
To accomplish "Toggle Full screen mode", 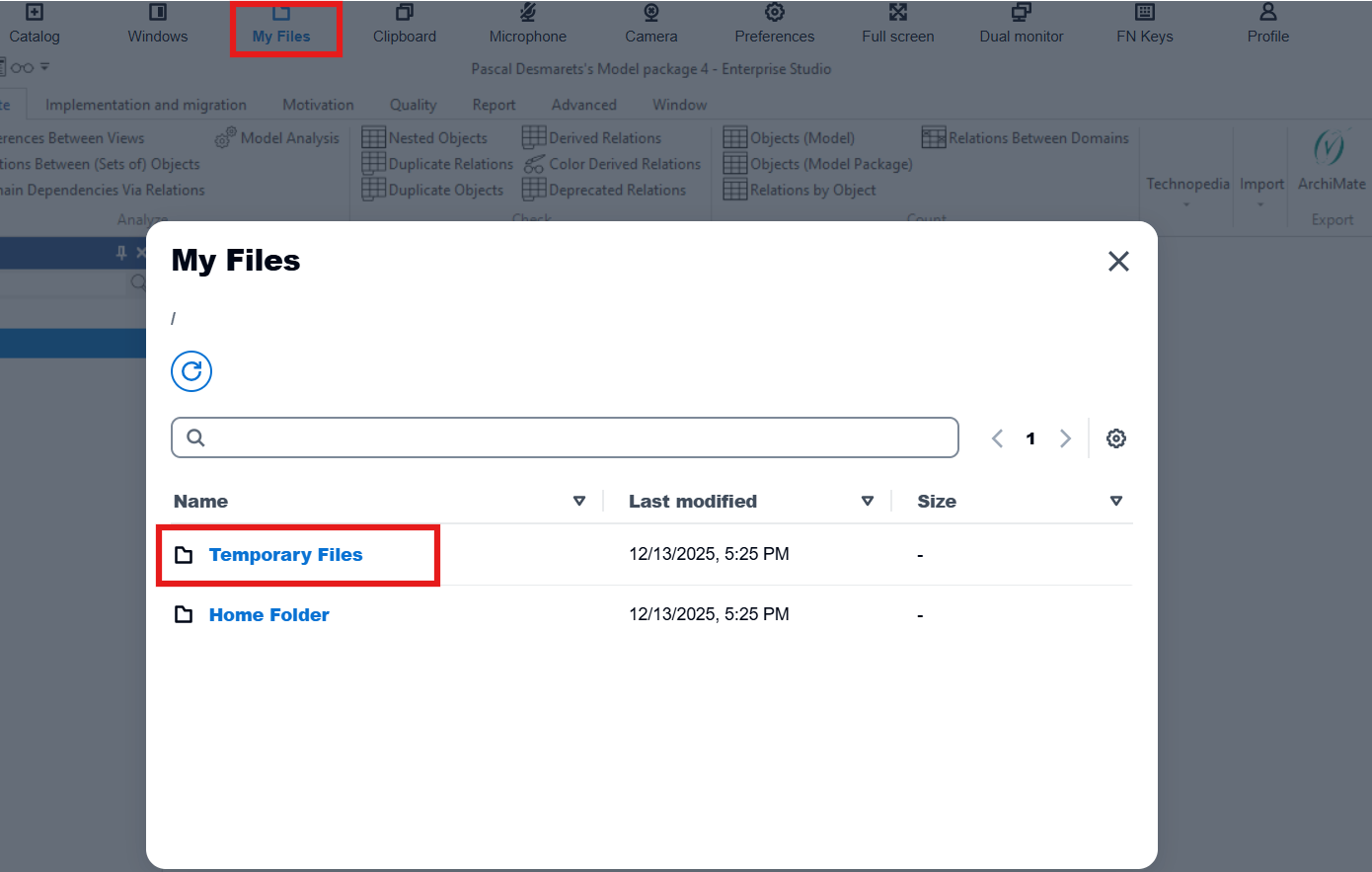I will coord(897,25).
